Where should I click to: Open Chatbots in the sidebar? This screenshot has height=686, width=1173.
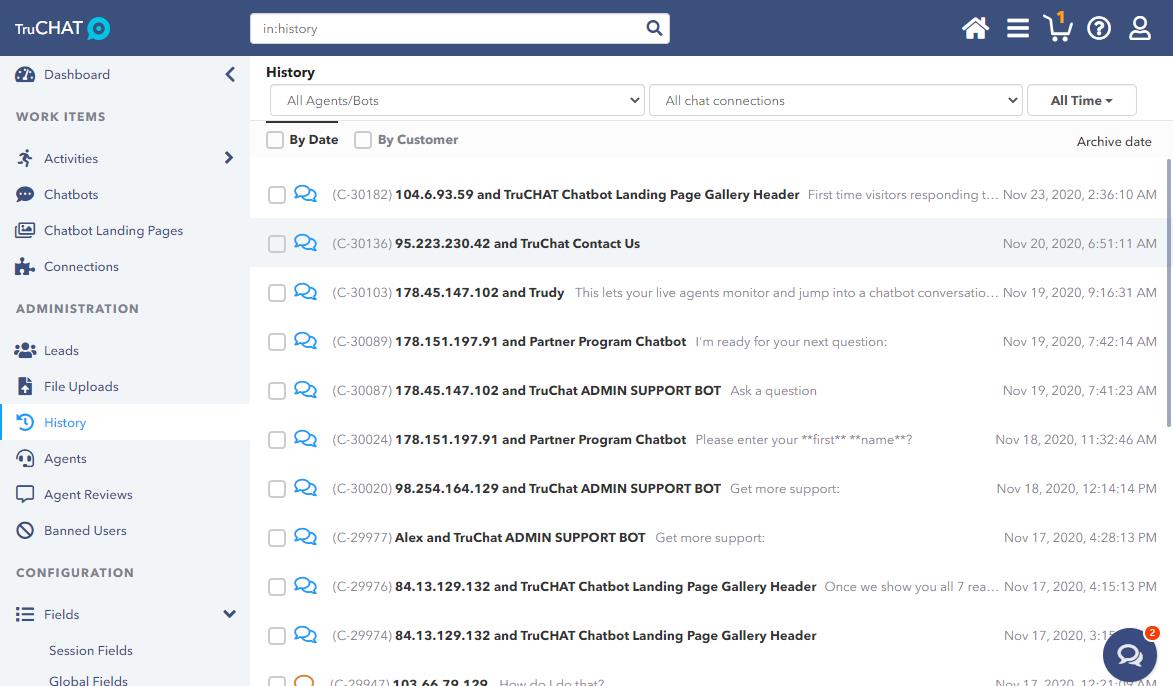coord(71,195)
